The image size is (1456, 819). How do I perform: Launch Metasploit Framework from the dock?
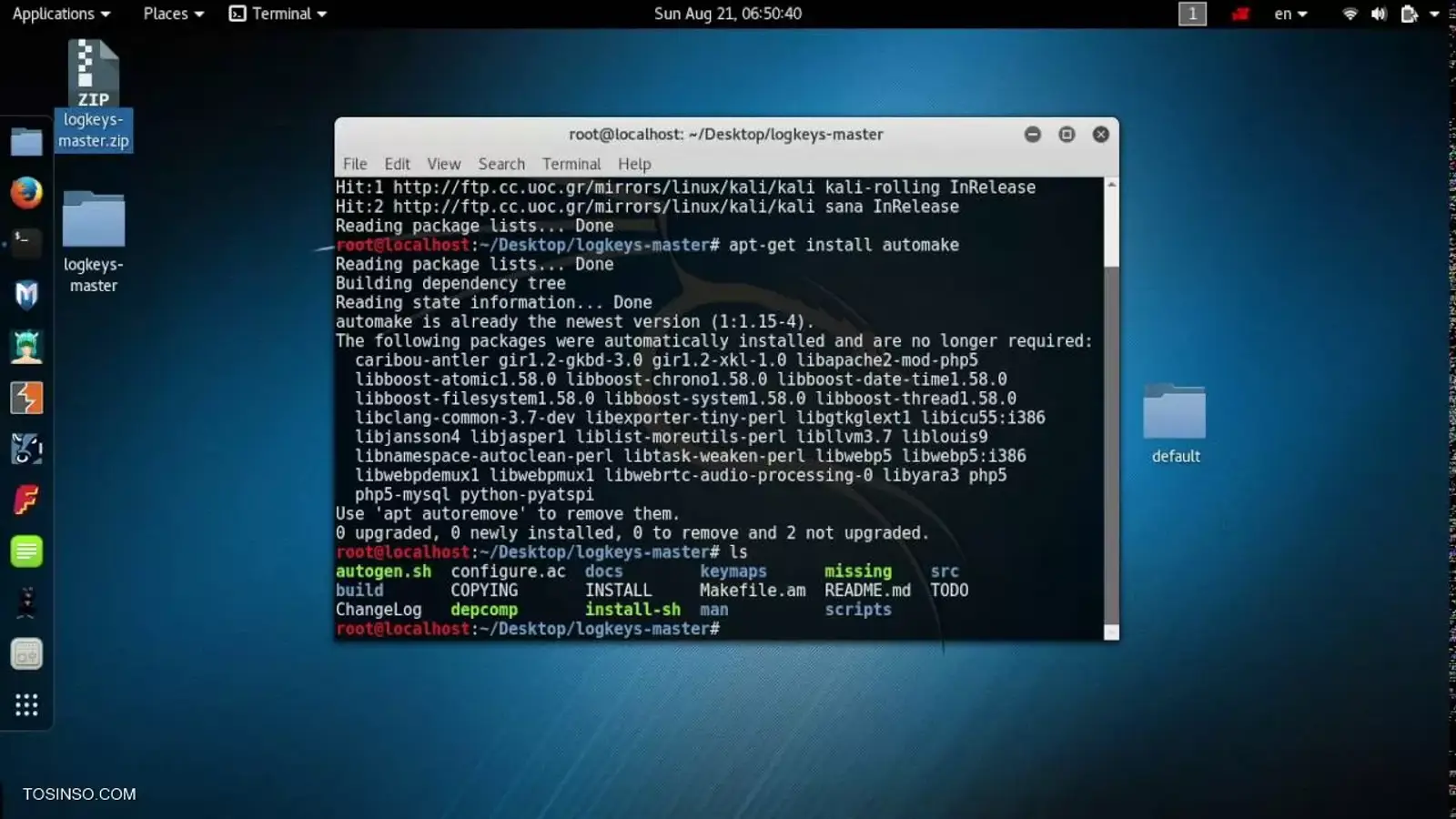pyautogui.click(x=26, y=294)
